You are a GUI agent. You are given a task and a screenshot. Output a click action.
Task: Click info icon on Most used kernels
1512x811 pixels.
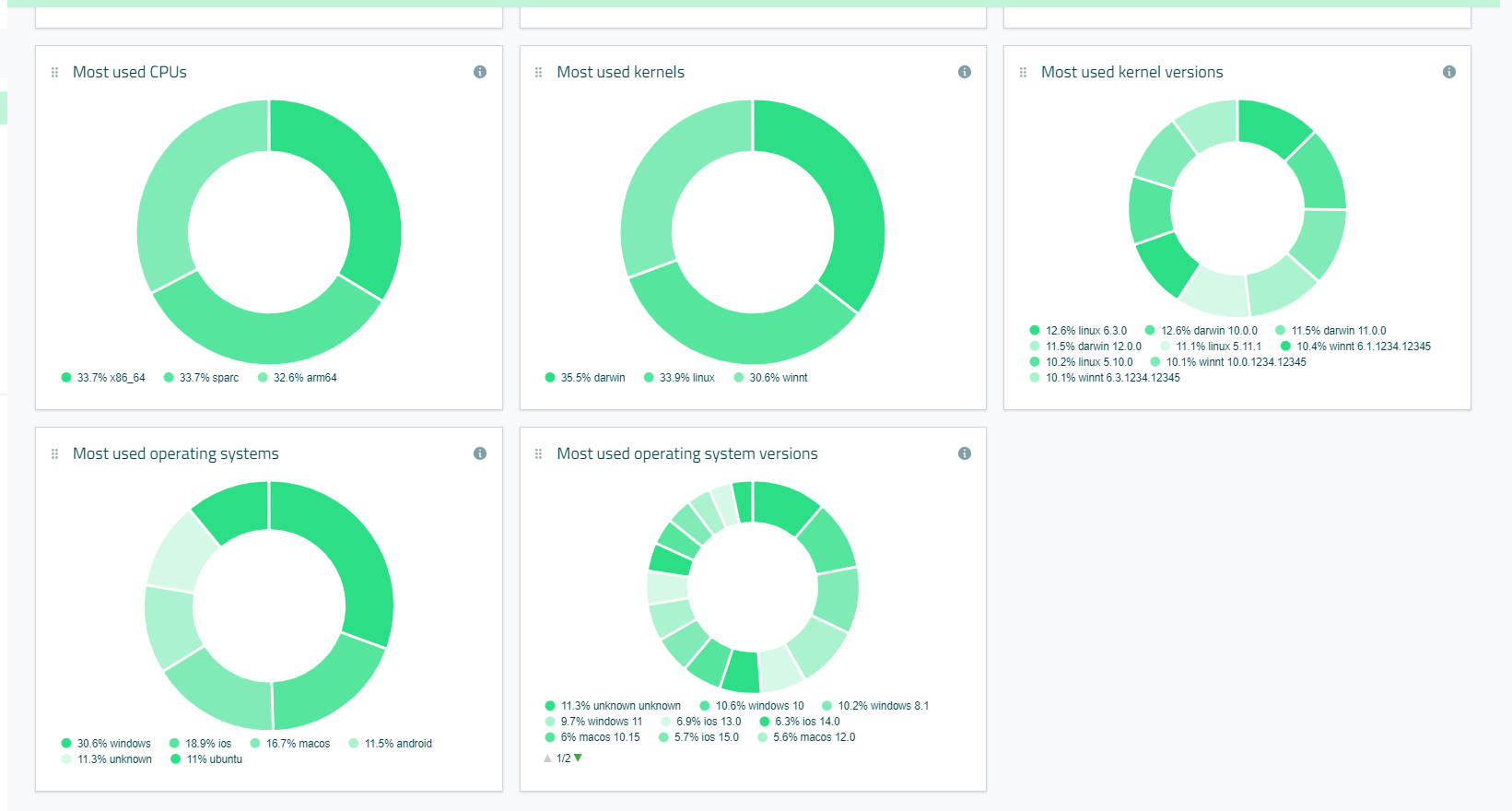click(x=964, y=72)
